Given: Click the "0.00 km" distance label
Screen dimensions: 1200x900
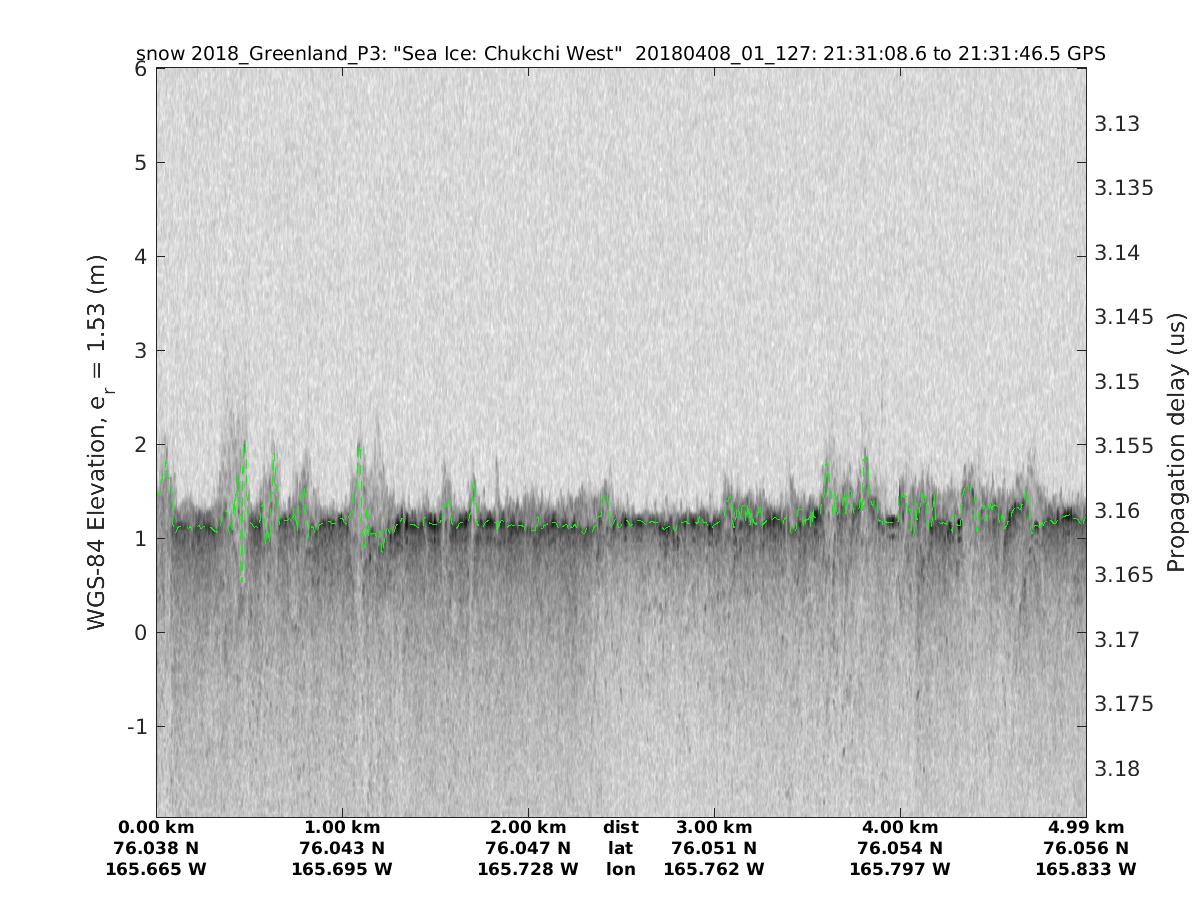Looking at the screenshot, I should (x=157, y=827).
